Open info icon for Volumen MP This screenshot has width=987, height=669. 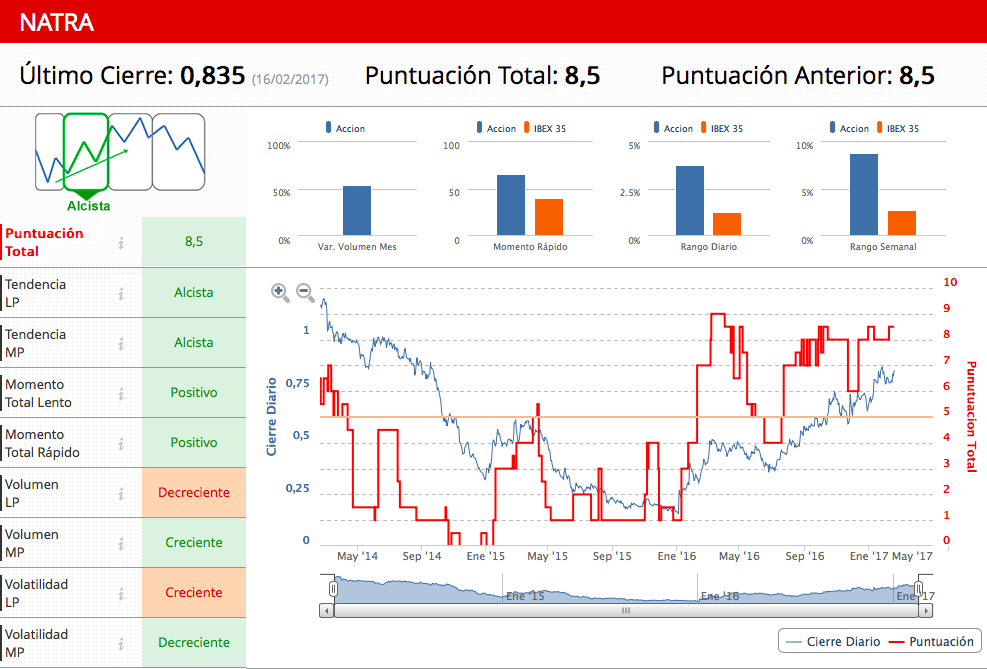tap(121, 544)
